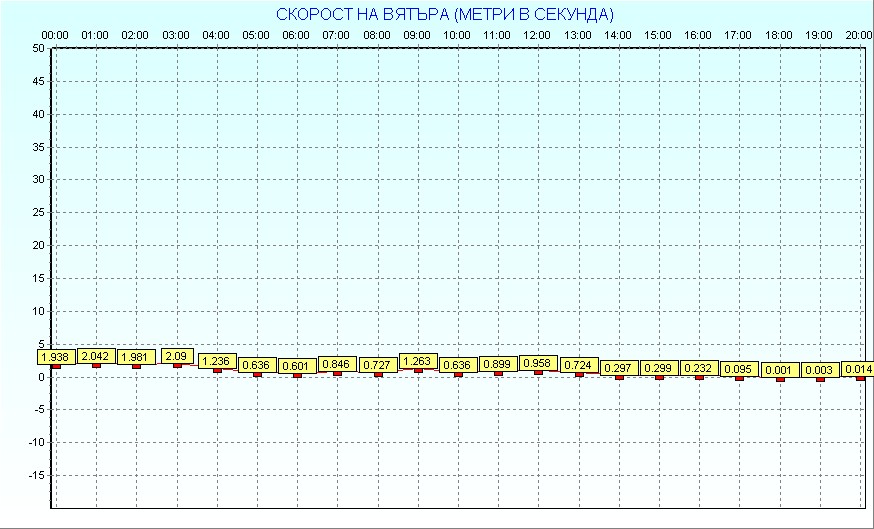
Task: Select the 1.236 data label
Action: 217,361
